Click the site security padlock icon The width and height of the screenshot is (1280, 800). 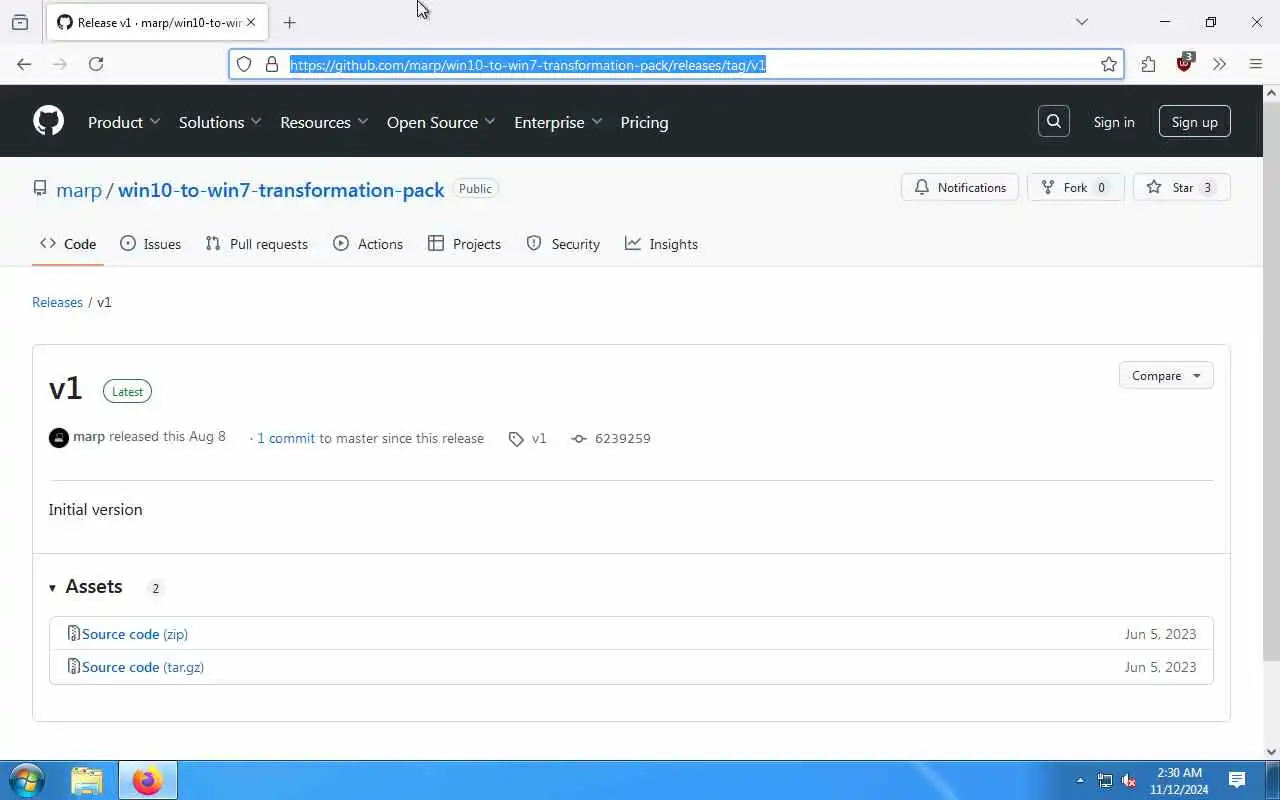(271, 64)
